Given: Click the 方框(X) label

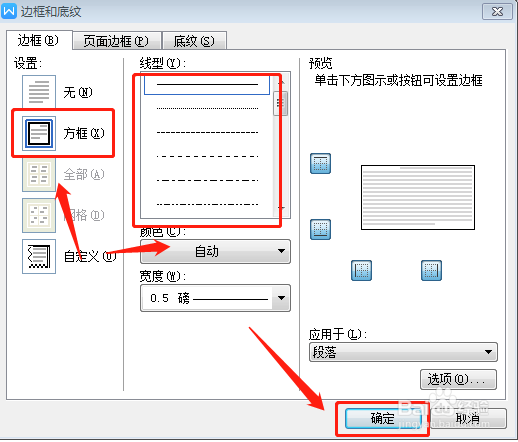Looking at the screenshot, I should click(84, 133).
